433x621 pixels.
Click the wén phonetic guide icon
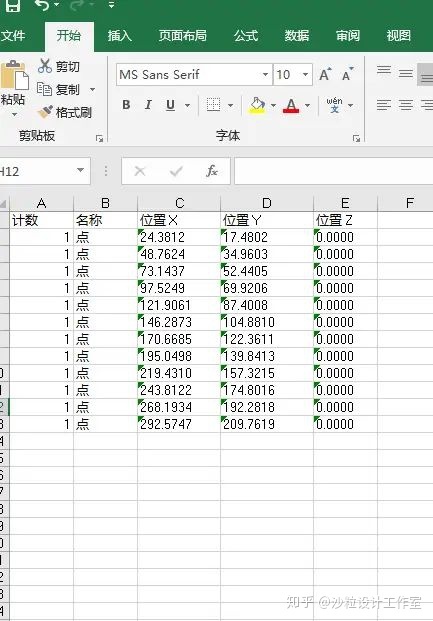coord(334,105)
